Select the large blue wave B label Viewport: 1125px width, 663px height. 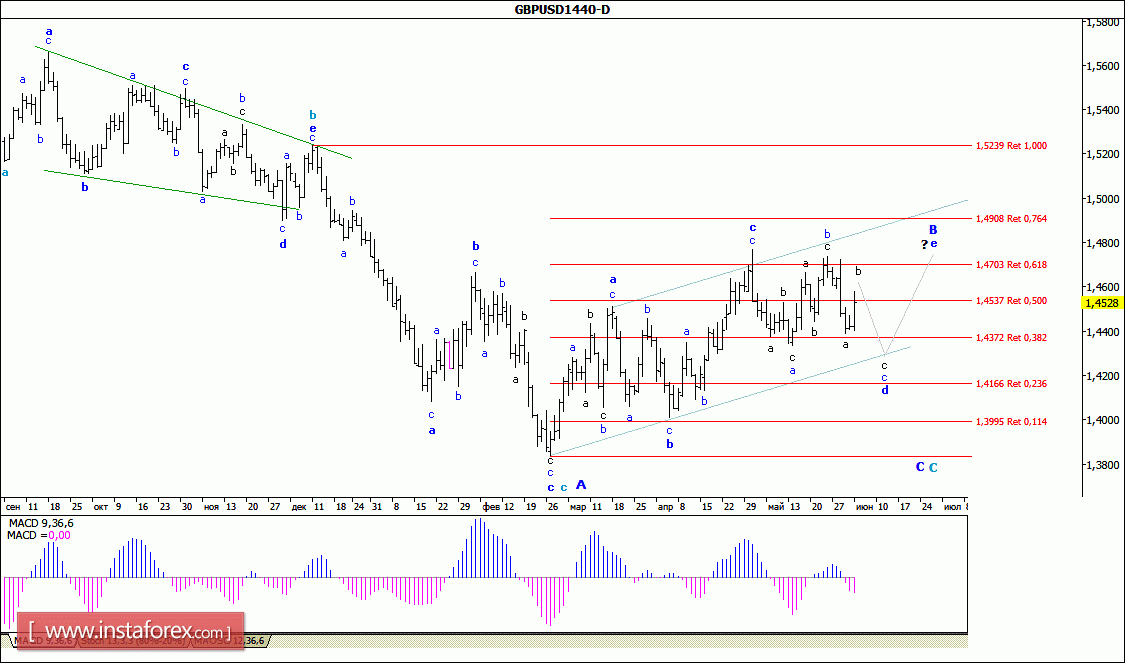click(933, 230)
